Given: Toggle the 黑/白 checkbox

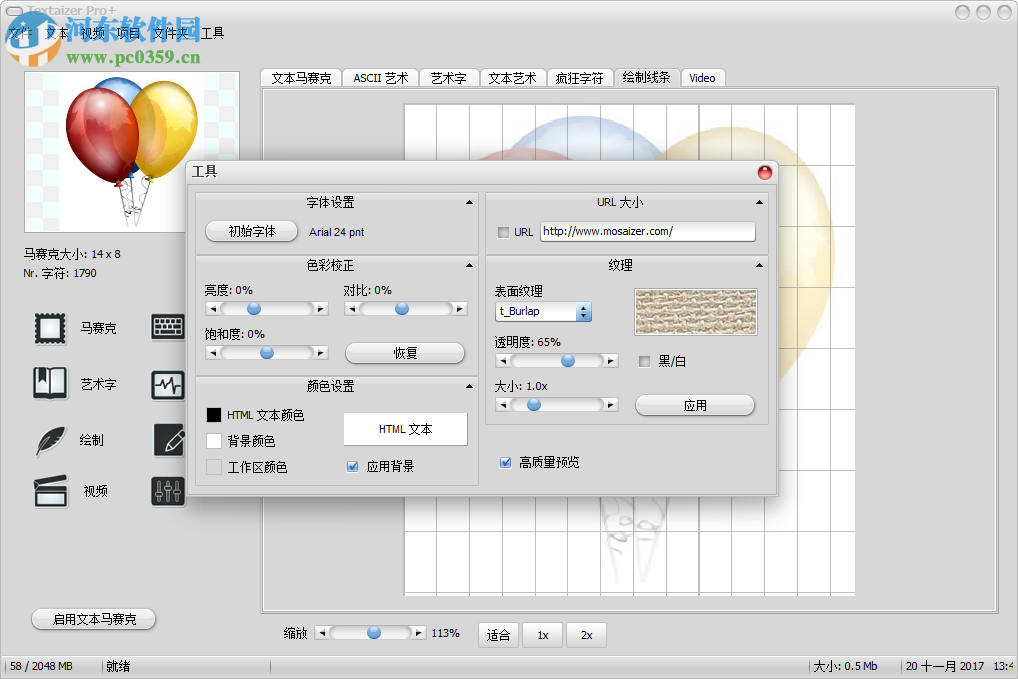Looking at the screenshot, I should click(x=644, y=363).
